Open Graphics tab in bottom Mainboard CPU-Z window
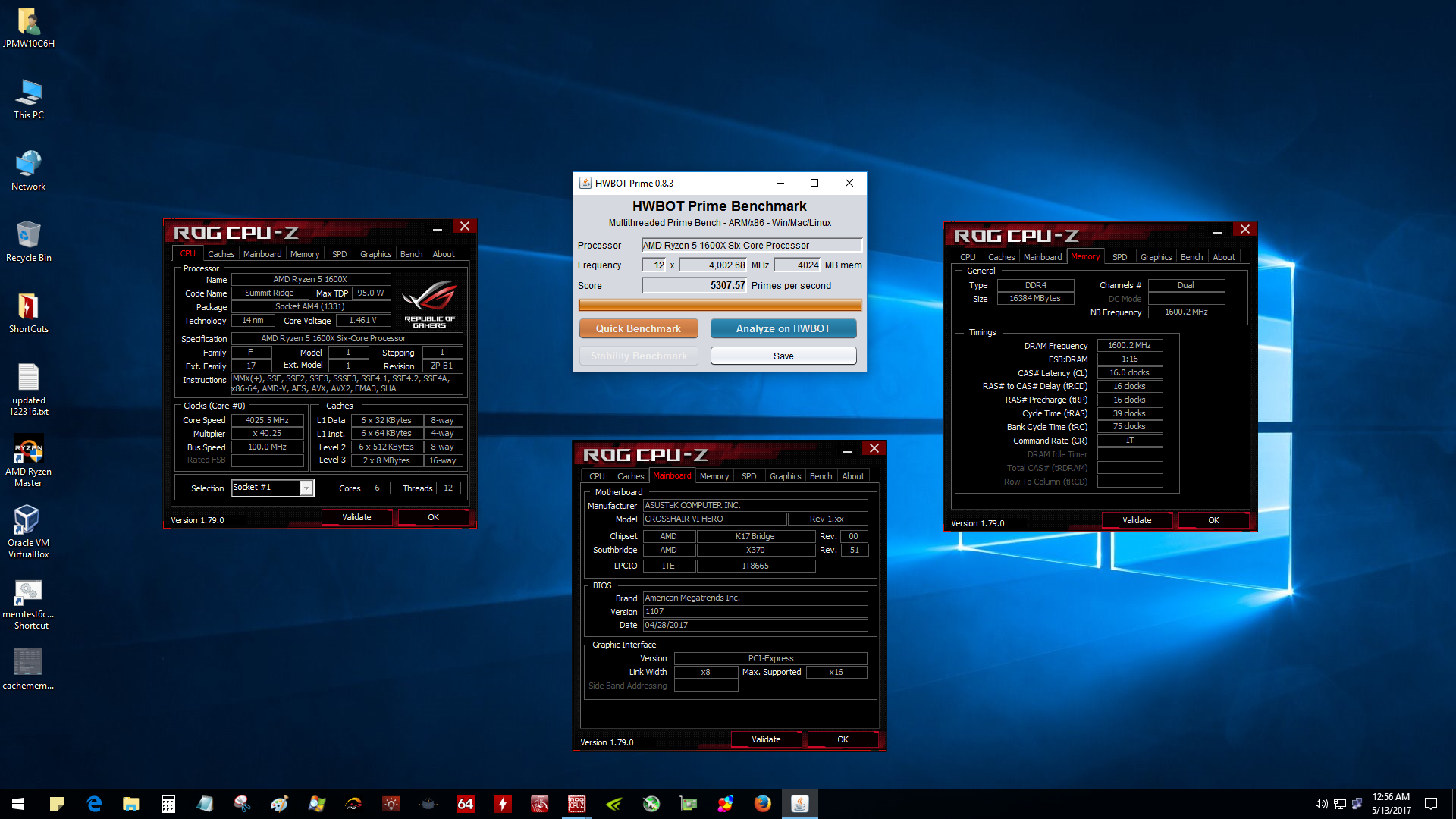This screenshot has height=819, width=1456. 785,476
